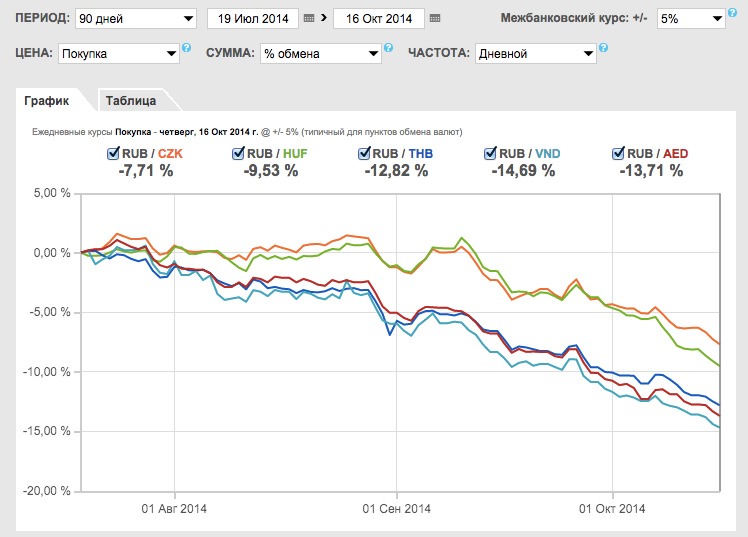Screen dimensions: 748x537
Task: Open calendar picker for start date
Action: coord(308,19)
